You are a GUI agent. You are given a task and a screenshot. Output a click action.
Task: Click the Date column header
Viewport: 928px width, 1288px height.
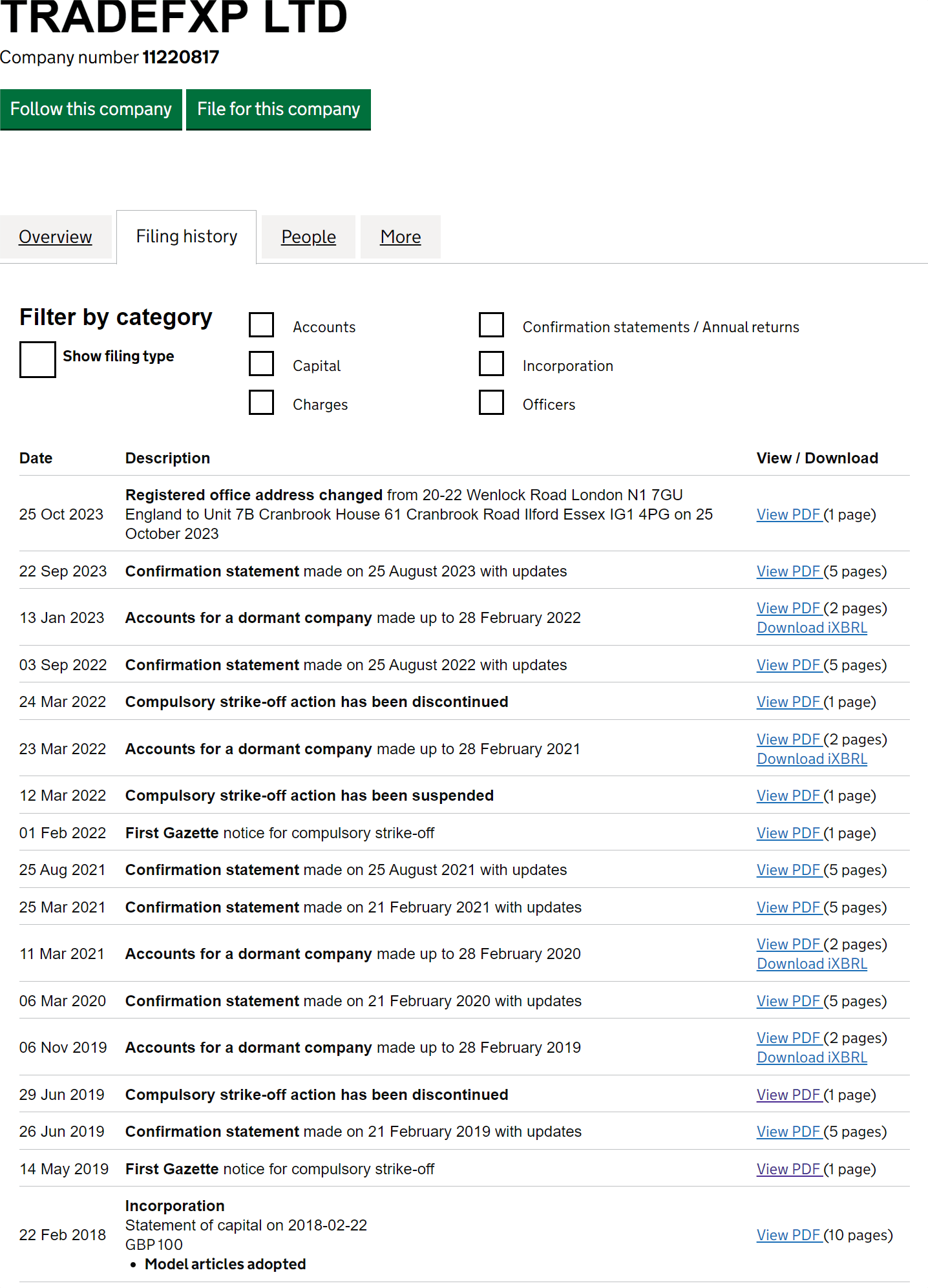point(36,458)
